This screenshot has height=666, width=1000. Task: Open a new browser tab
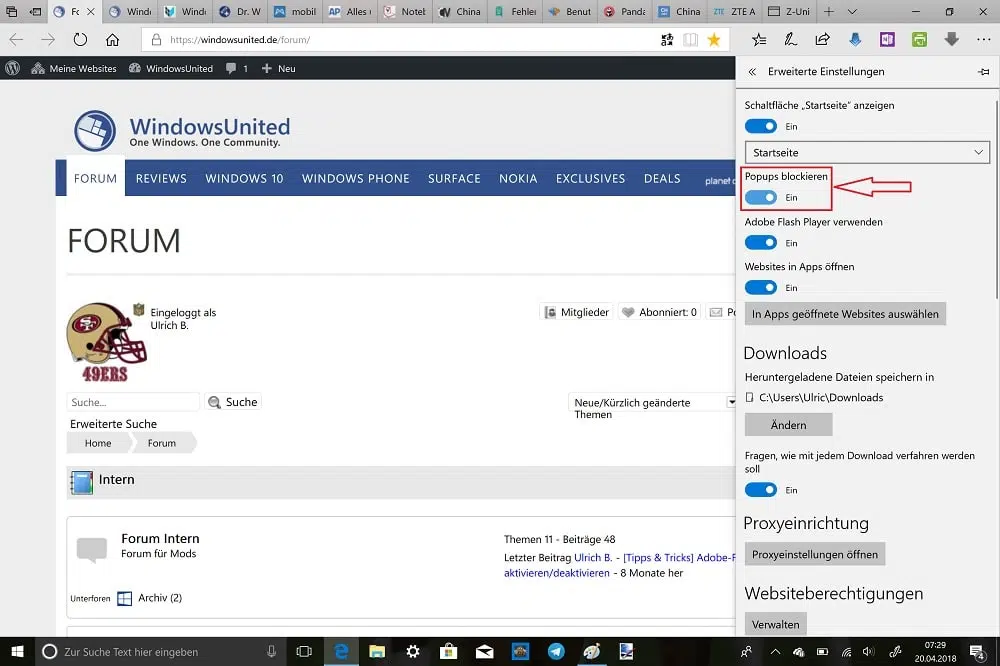[828, 11]
